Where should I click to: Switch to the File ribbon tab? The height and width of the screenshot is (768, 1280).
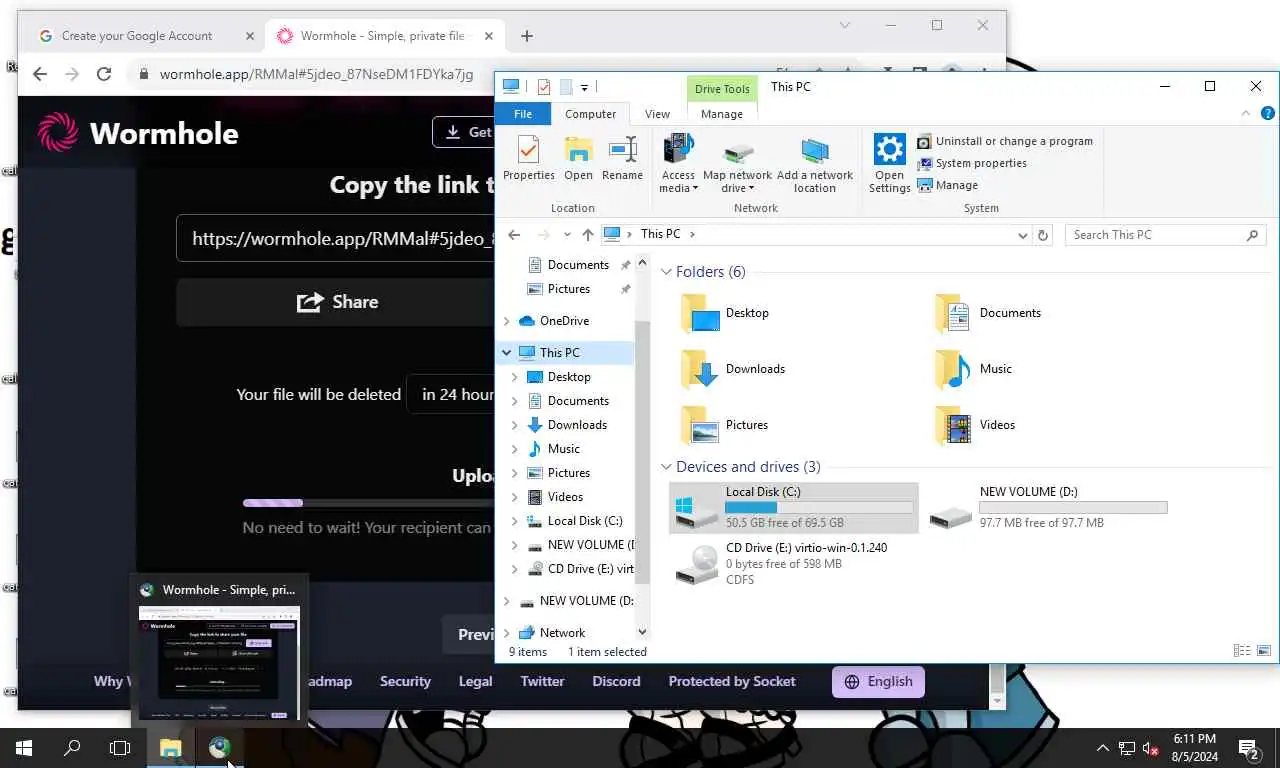click(523, 114)
